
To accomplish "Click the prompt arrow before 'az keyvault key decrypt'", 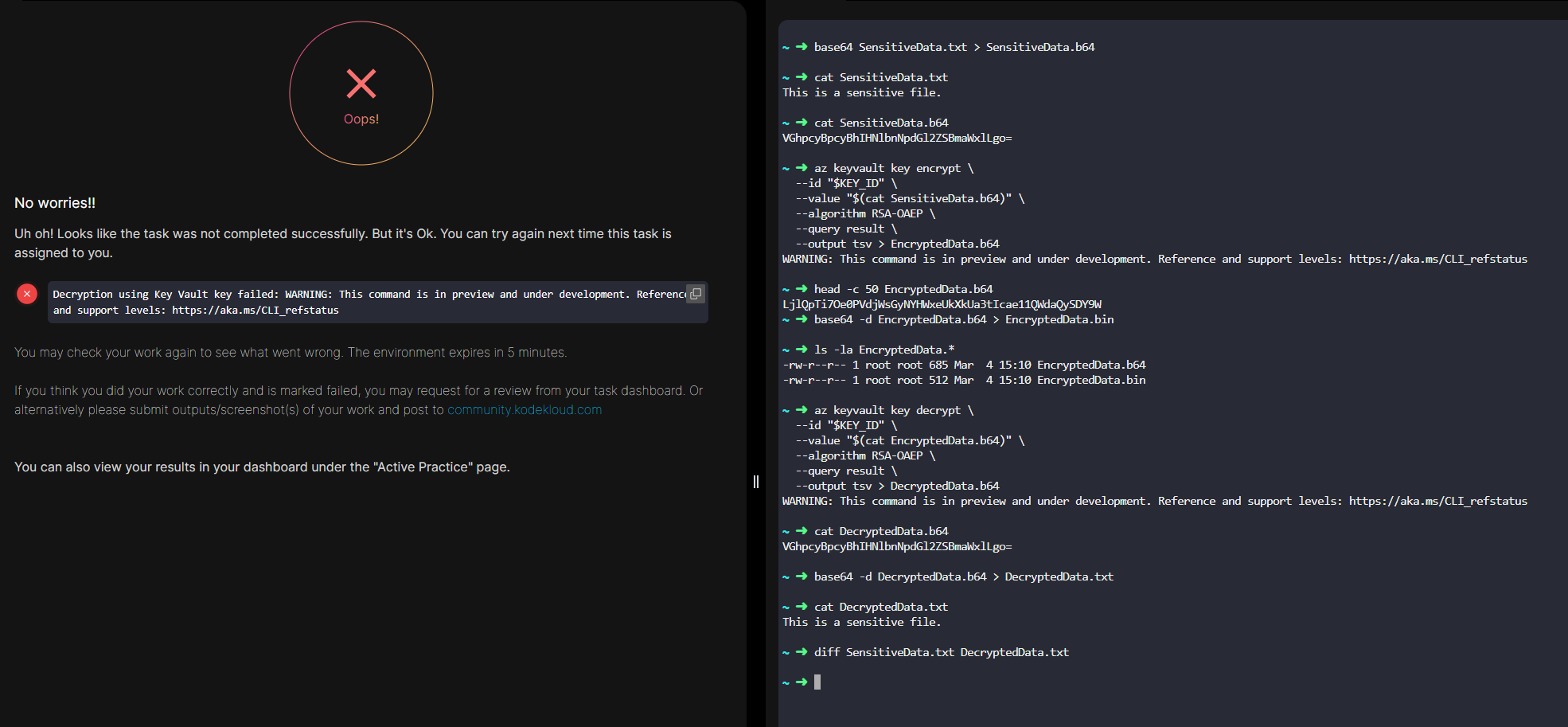I will (802, 410).
